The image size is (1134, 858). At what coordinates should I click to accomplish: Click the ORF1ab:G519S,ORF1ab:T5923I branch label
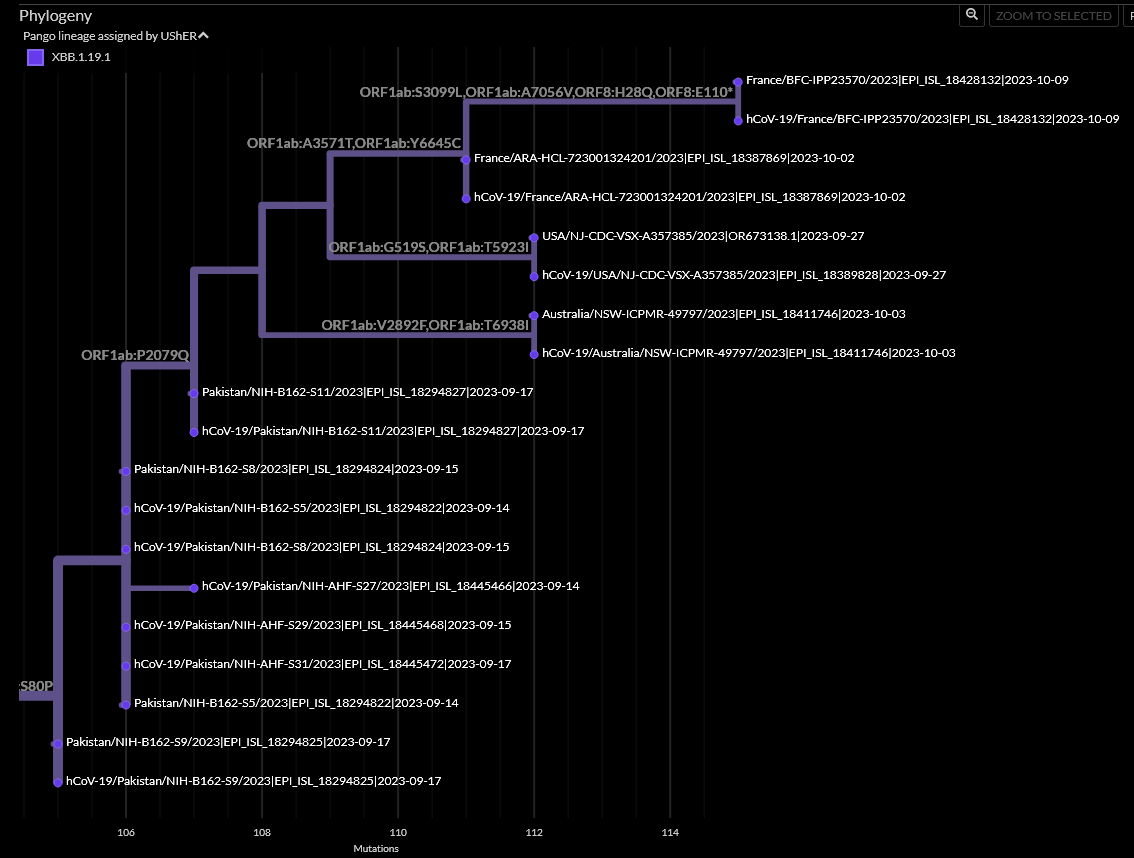428,246
